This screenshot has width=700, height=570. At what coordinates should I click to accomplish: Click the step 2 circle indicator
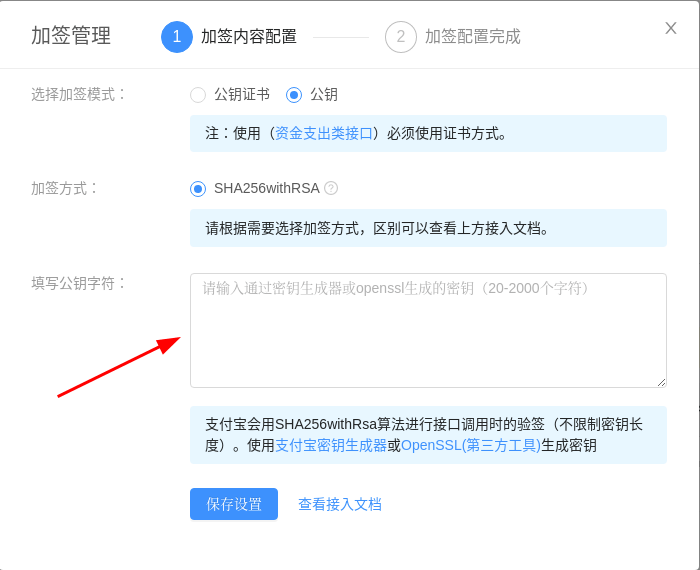[x=401, y=37]
